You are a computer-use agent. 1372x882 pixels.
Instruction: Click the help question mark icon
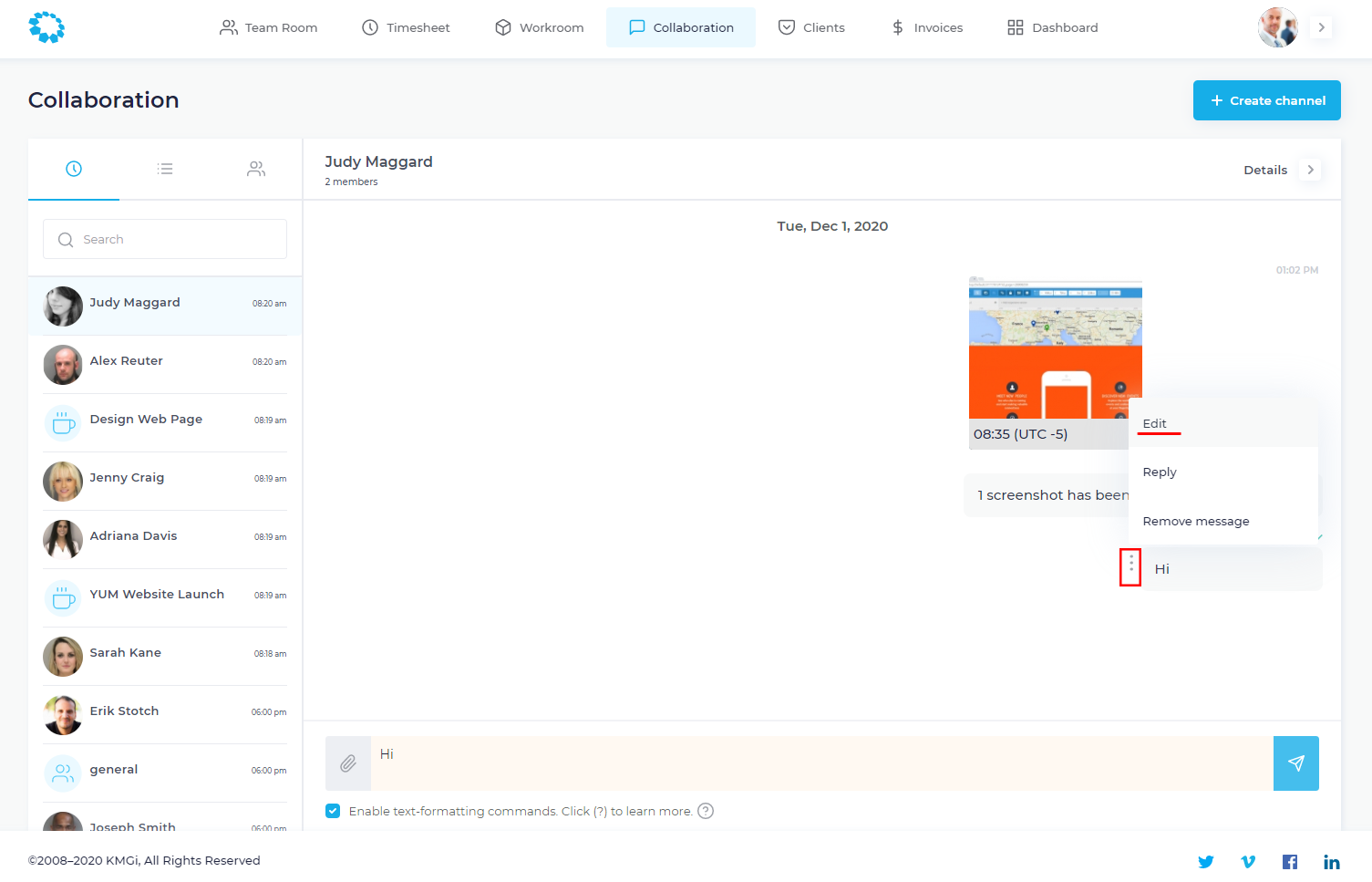[x=706, y=811]
